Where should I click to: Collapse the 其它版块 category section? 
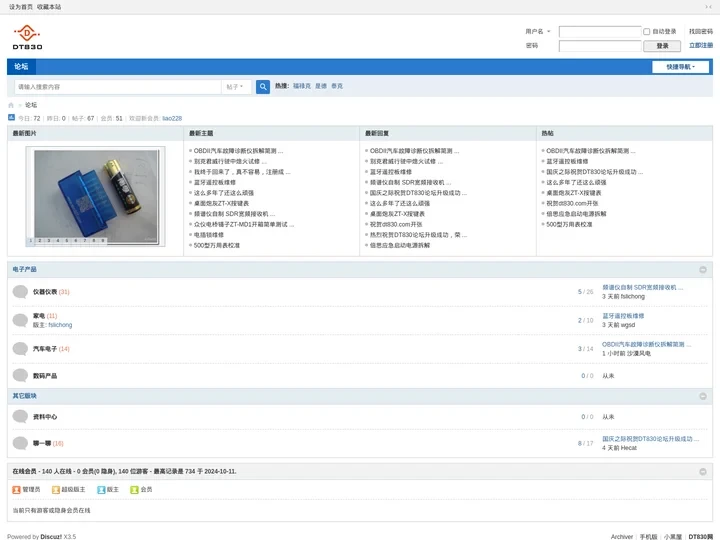point(703,396)
